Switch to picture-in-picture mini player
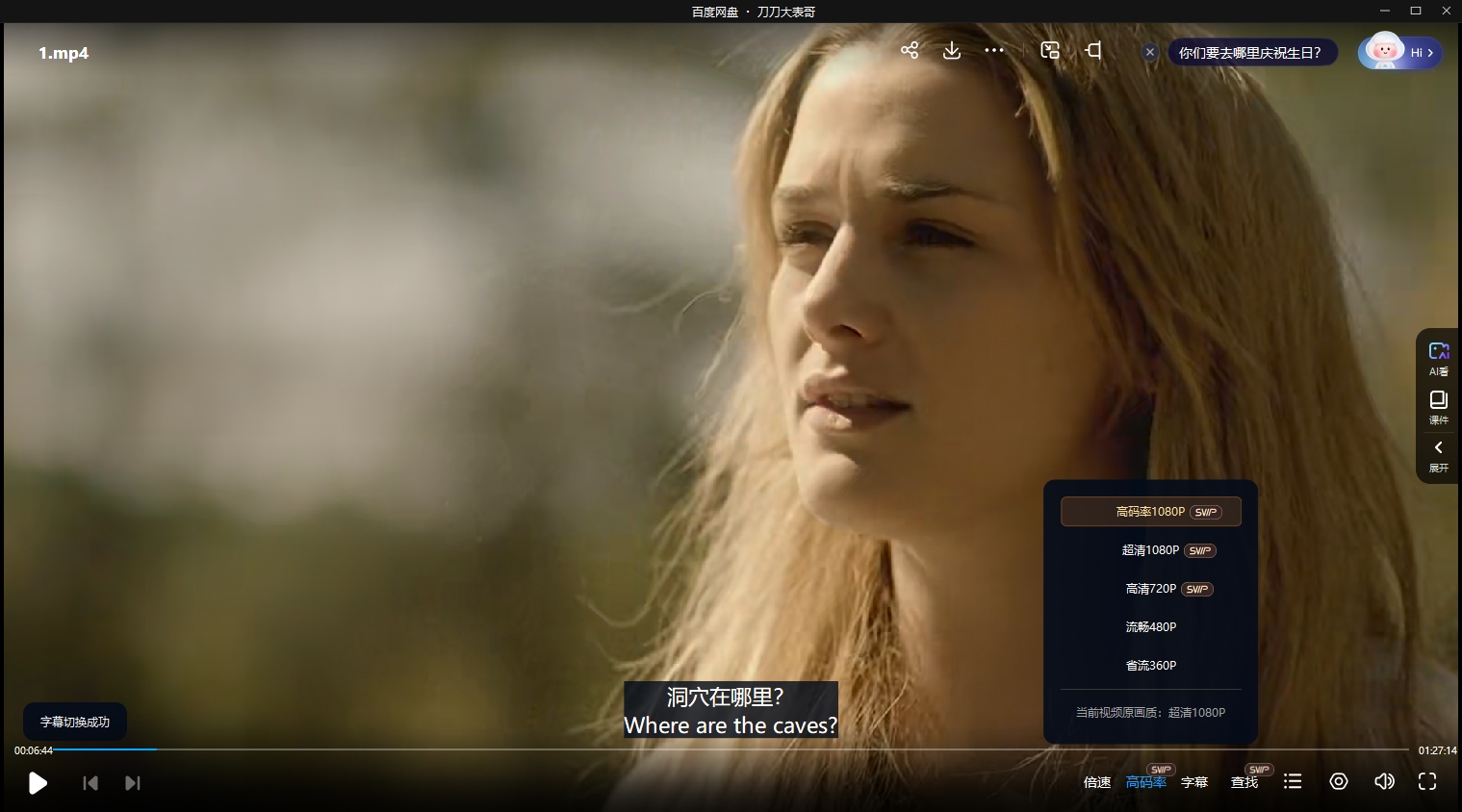Viewport: 1462px width, 812px height. point(1050,50)
